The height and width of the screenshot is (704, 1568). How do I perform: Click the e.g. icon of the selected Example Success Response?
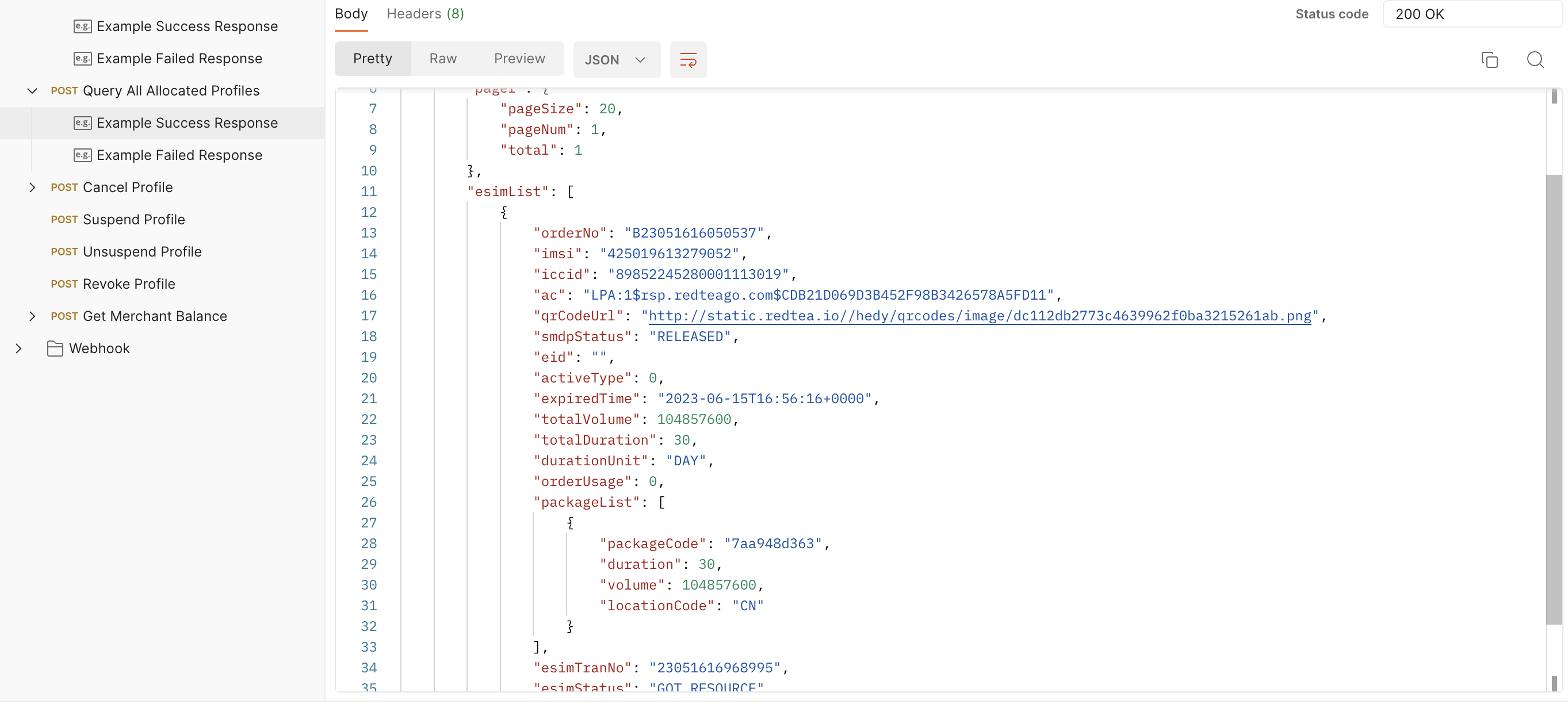click(x=83, y=123)
